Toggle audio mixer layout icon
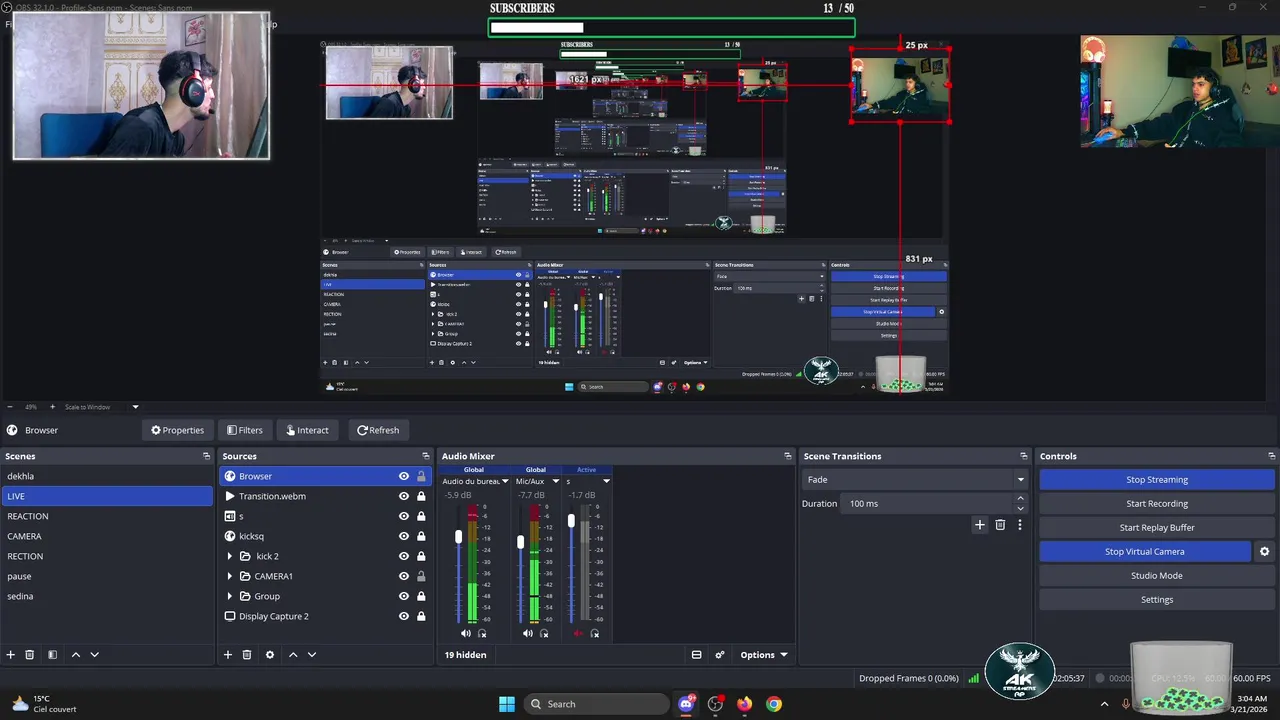The height and width of the screenshot is (720, 1280). tap(697, 655)
